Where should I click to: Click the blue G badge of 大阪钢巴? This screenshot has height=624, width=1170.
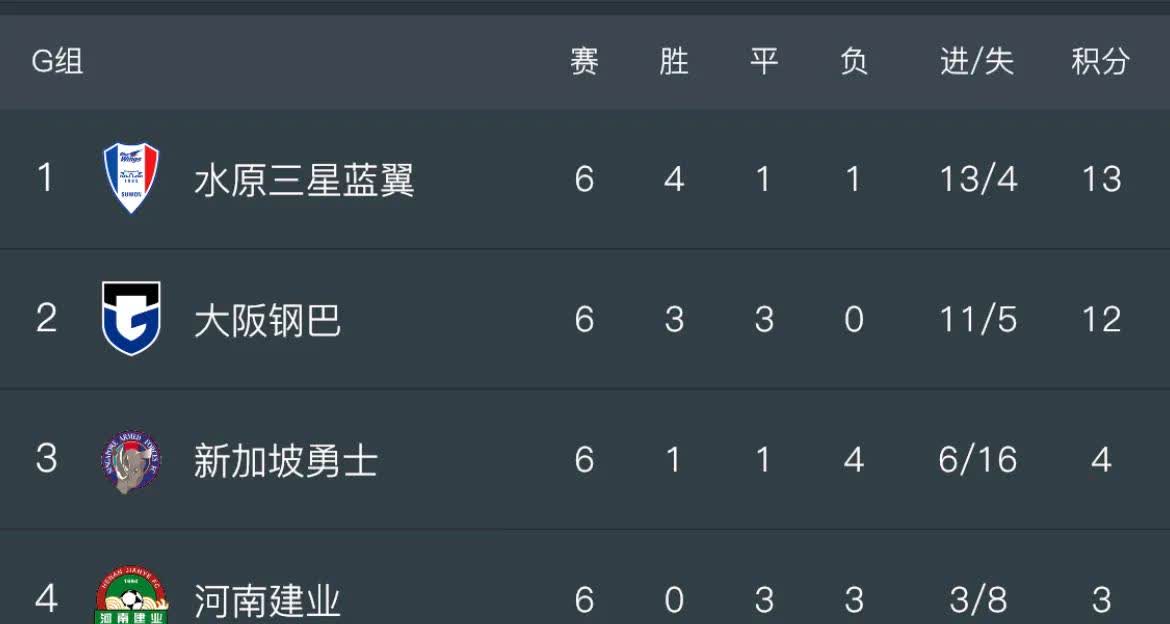point(130,318)
